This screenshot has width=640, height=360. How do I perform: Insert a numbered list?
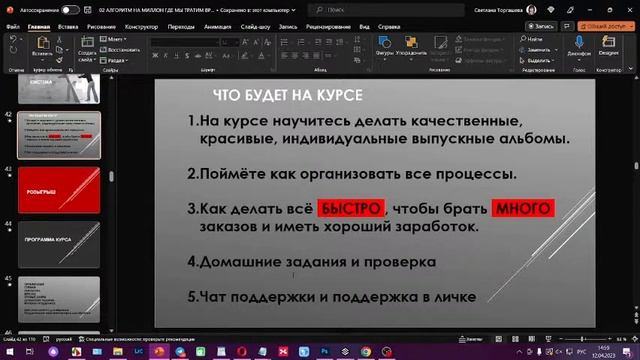pos(301,42)
